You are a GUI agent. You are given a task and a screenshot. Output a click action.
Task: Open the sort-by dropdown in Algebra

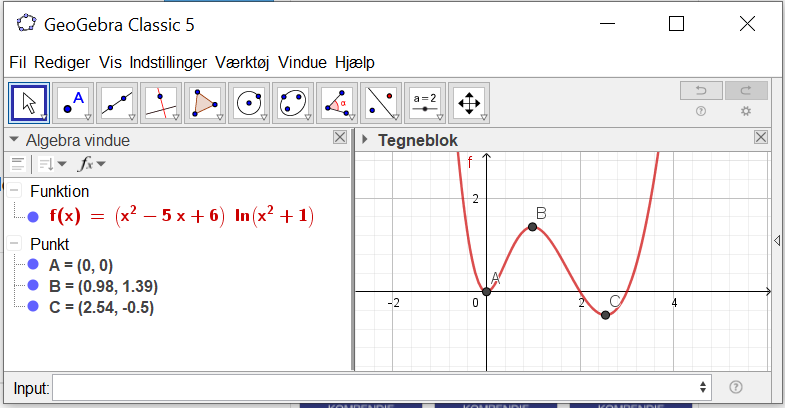tap(52, 164)
